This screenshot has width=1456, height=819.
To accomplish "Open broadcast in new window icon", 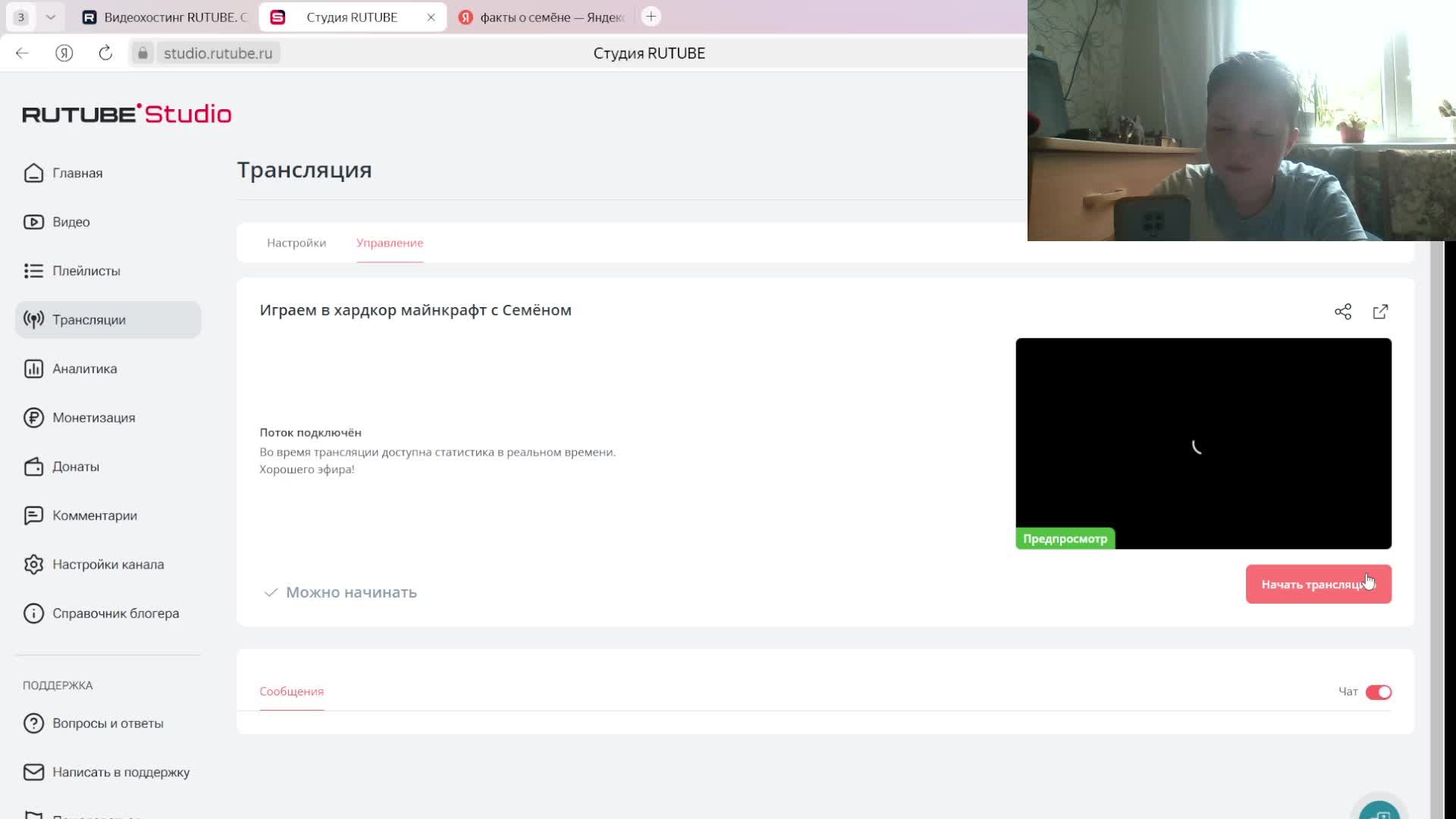I will pyautogui.click(x=1381, y=312).
